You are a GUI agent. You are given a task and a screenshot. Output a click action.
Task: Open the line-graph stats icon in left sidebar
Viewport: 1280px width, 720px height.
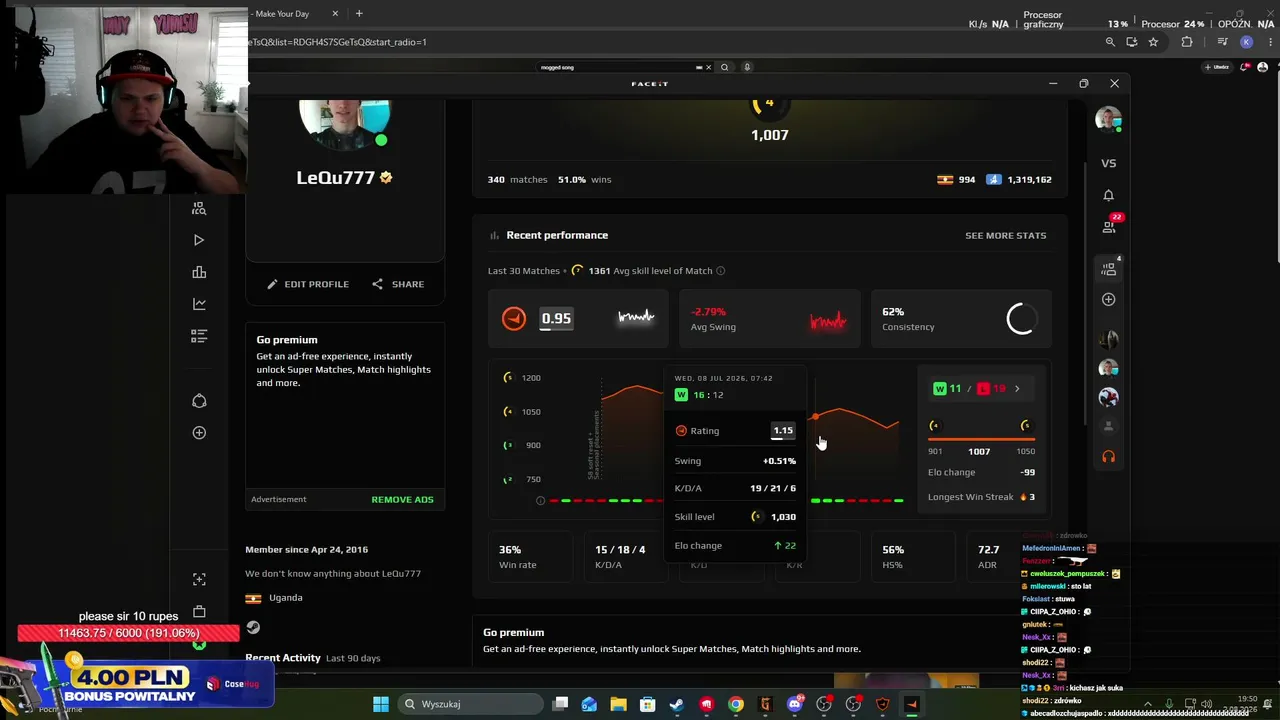pyautogui.click(x=199, y=304)
